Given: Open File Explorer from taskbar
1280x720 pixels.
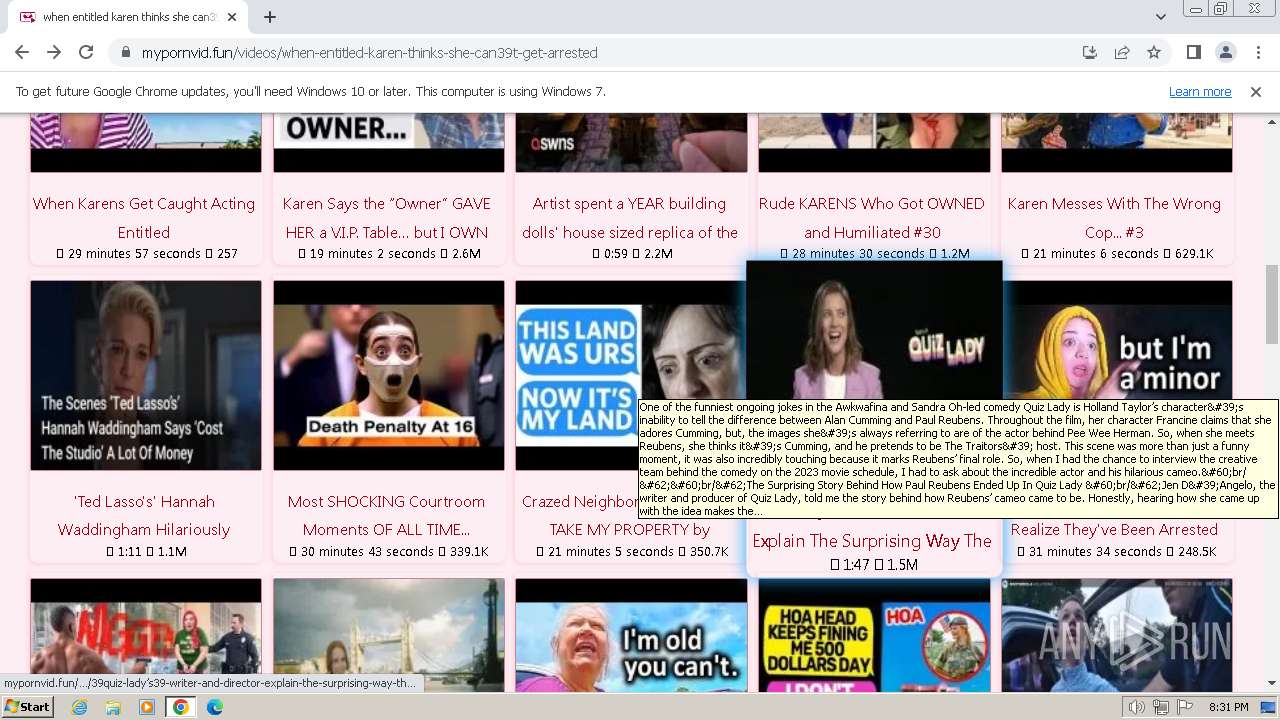Looking at the screenshot, I should point(113,707).
